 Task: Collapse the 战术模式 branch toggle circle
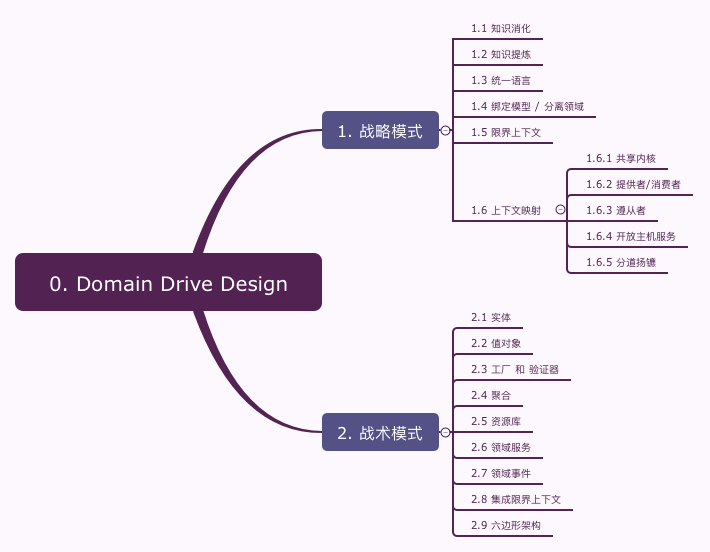[x=446, y=433]
